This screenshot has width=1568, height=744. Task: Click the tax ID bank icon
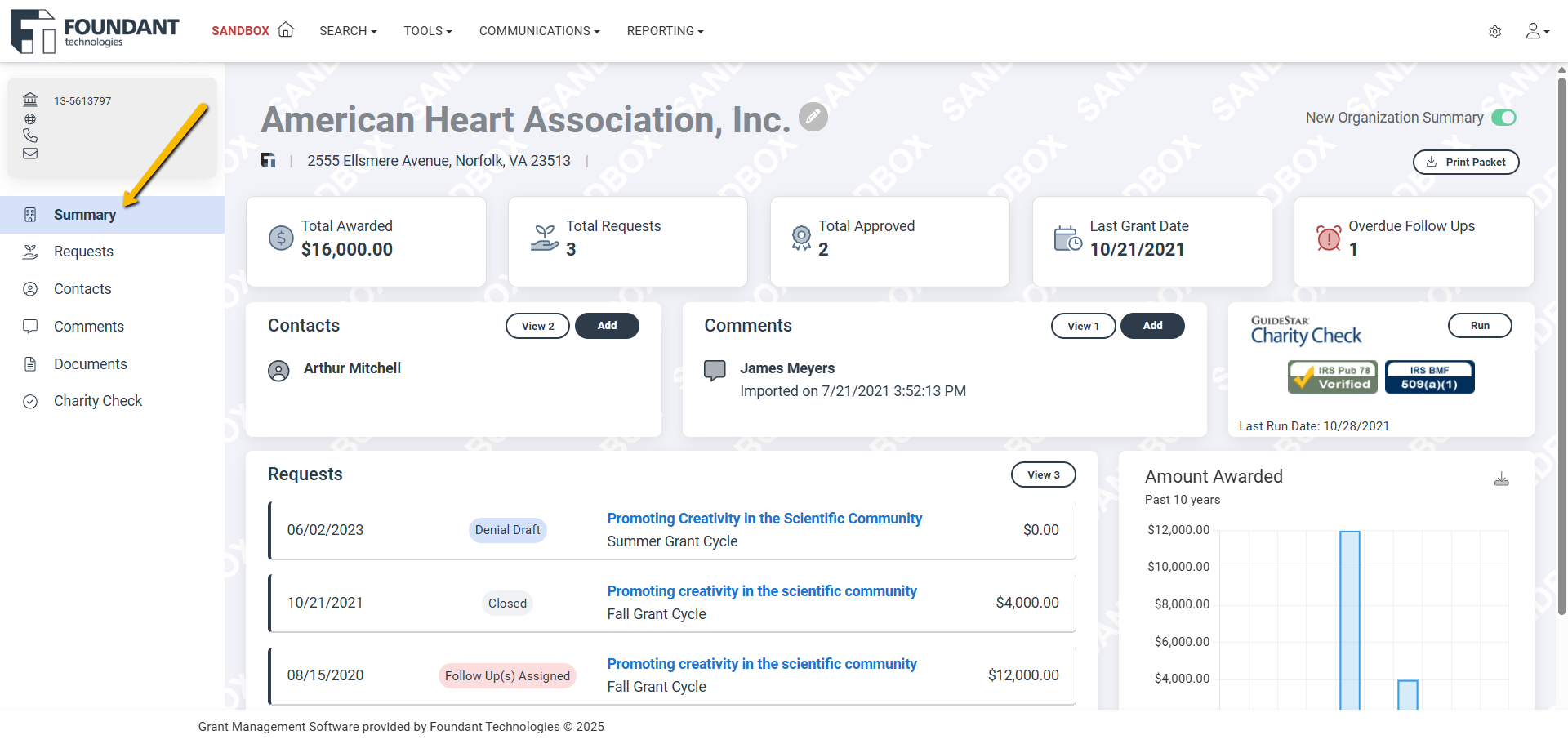30,100
